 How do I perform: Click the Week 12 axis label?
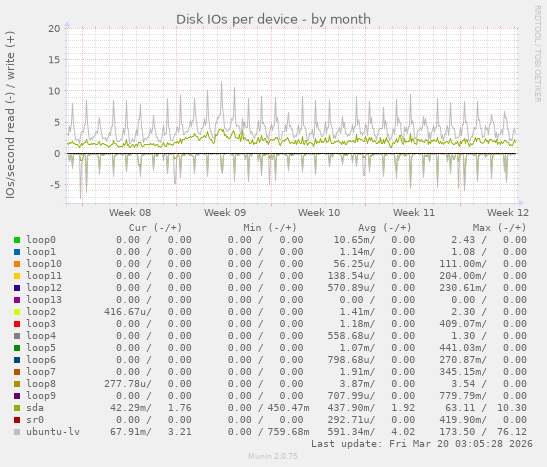[508, 213]
